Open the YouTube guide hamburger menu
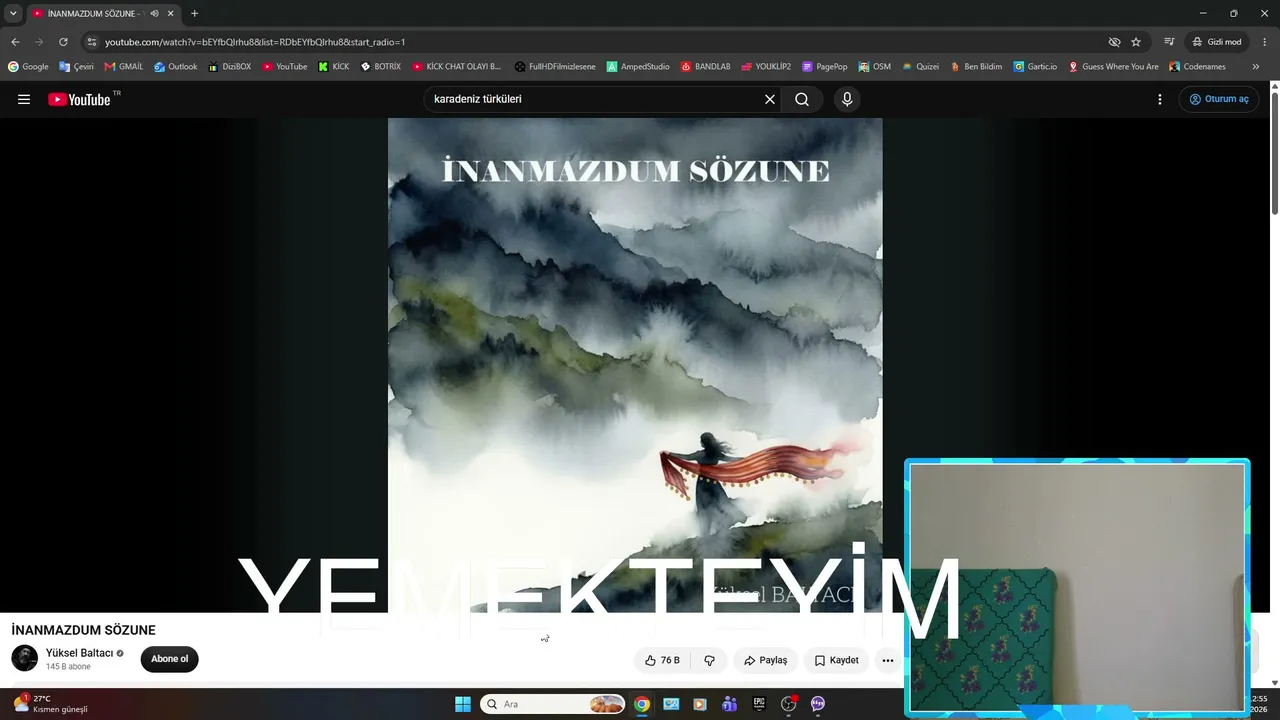The image size is (1280, 720). pyautogui.click(x=24, y=99)
